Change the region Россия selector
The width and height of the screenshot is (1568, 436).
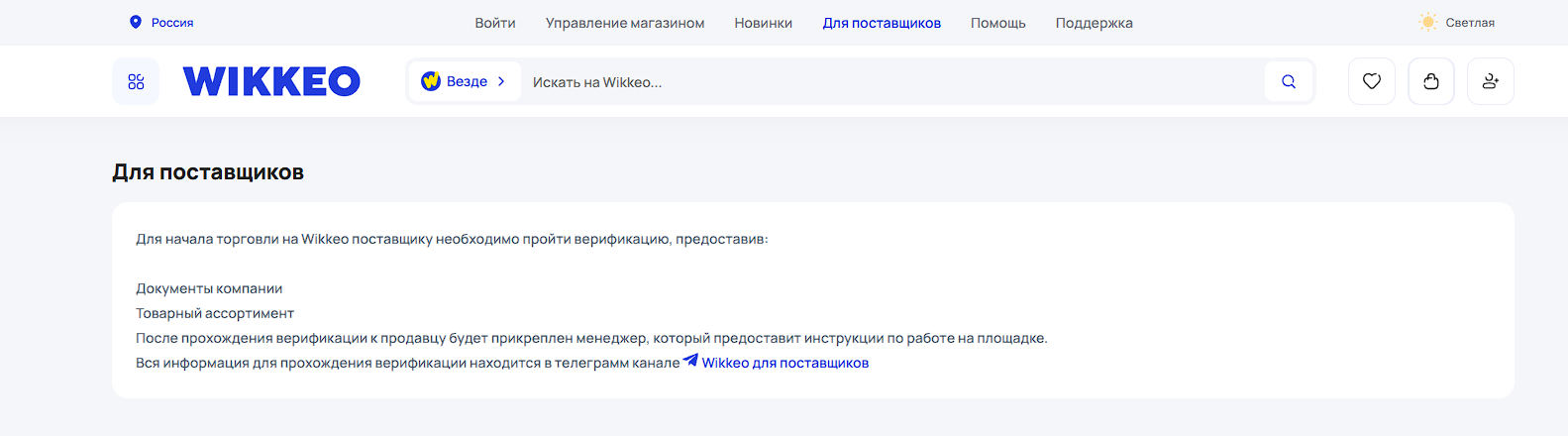point(162,22)
